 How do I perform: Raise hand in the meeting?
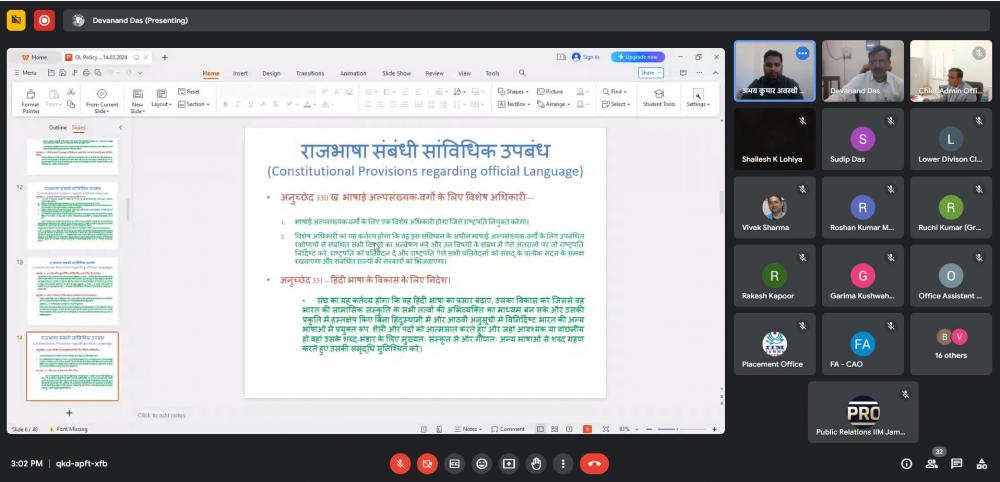coord(536,464)
